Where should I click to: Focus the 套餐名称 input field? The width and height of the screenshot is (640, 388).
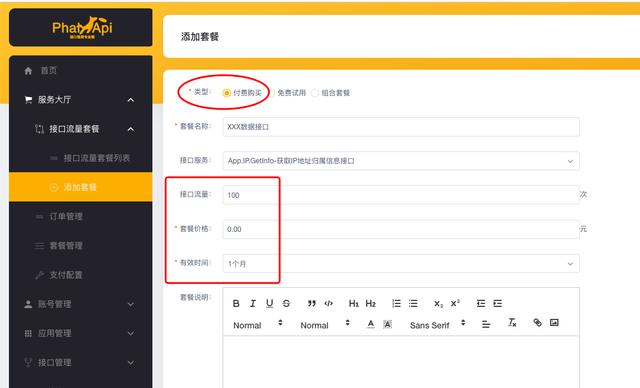(x=401, y=127)
